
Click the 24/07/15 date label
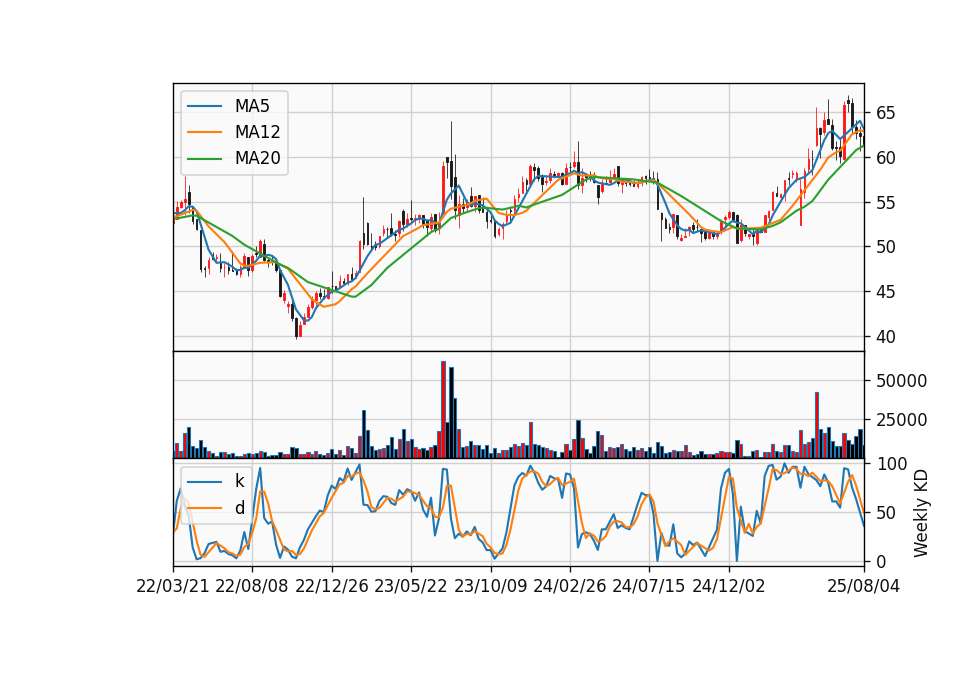[x=648, y=587]
